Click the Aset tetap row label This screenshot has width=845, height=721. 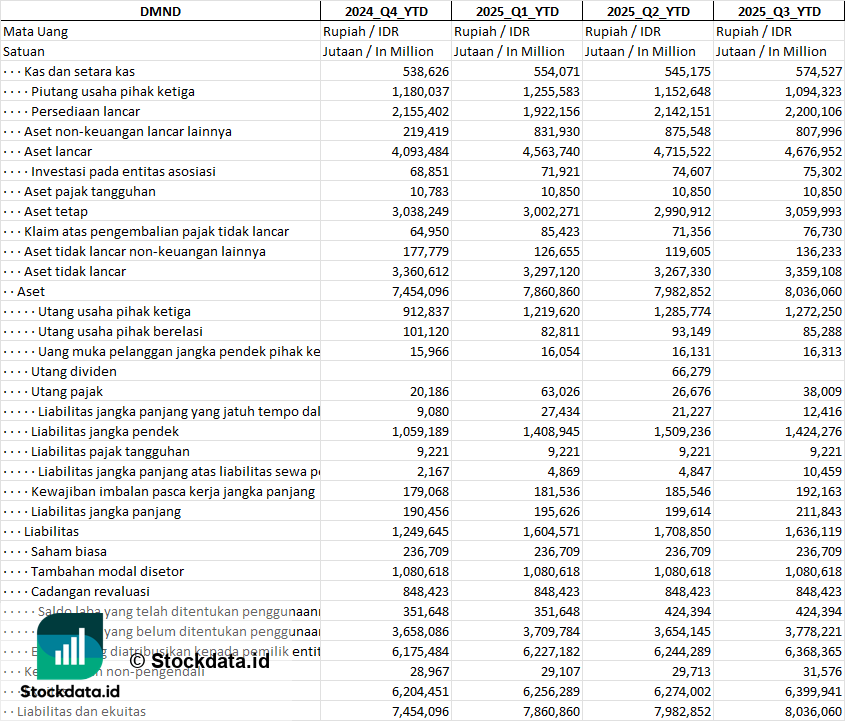point(56,211)
